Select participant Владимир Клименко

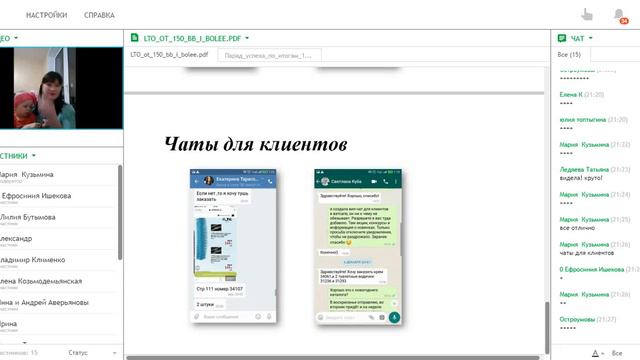pyautogui.click(x=59, y=262)
